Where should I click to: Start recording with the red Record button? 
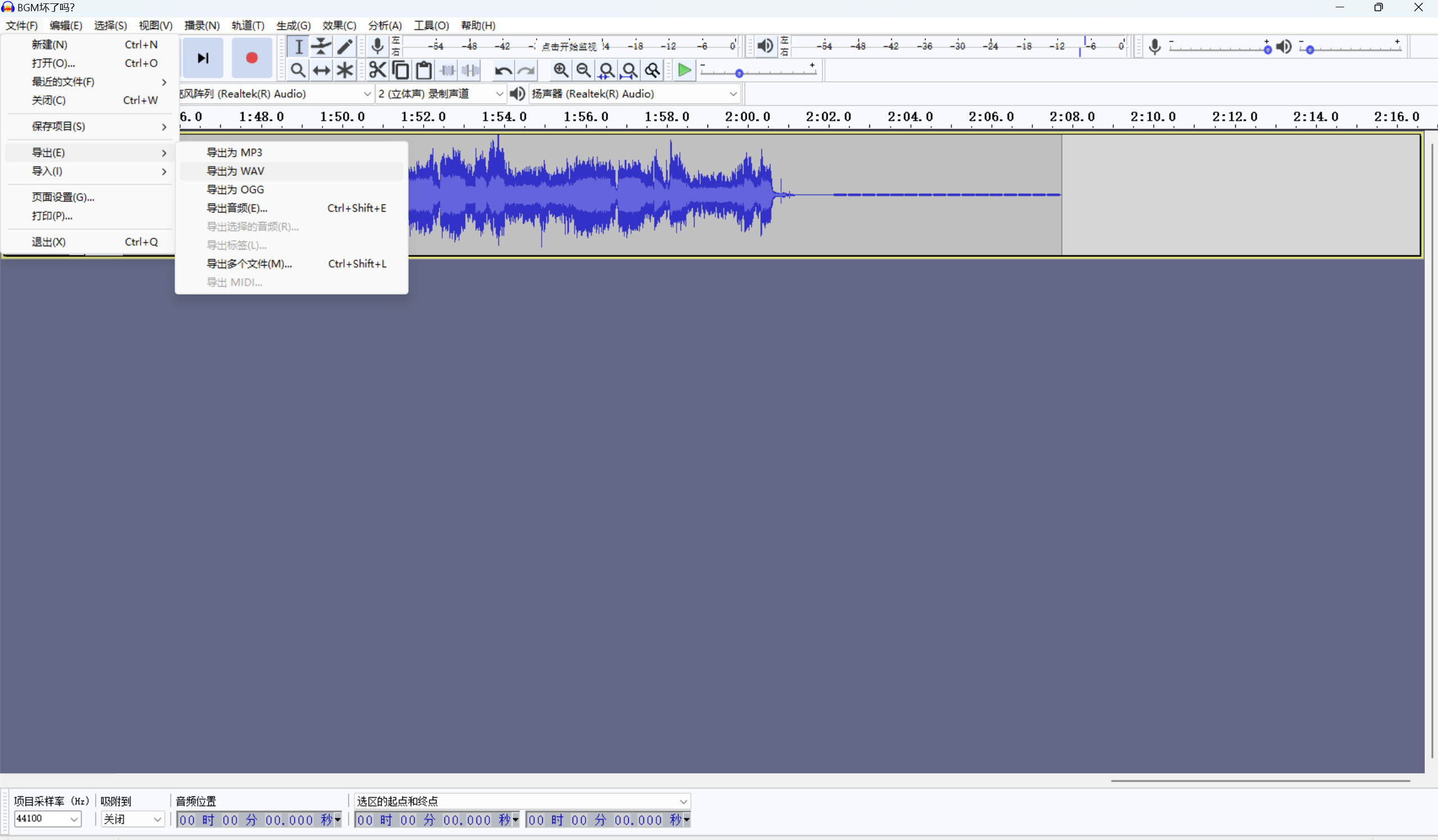pyautogui.click(x=252, y=58)
